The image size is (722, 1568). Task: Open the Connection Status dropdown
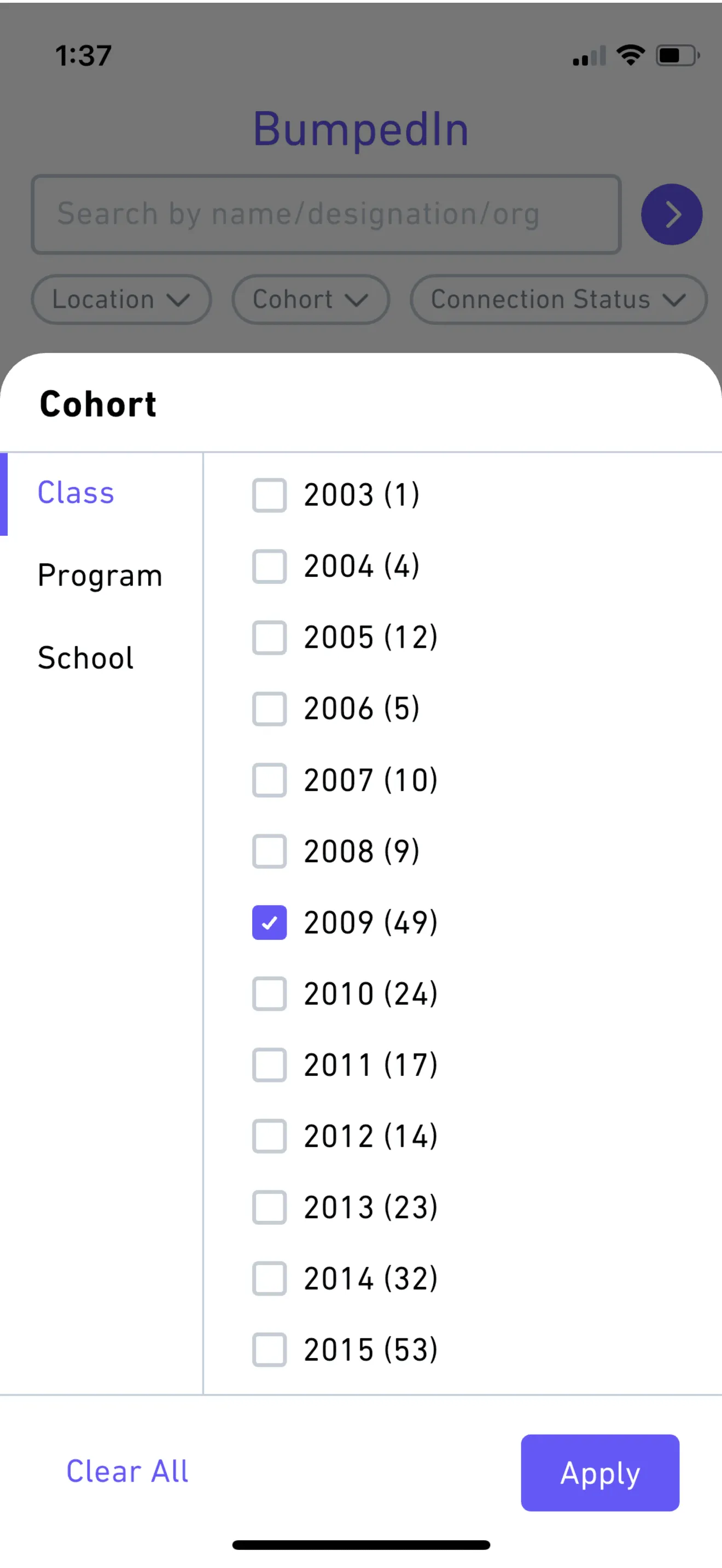point(557,300)
